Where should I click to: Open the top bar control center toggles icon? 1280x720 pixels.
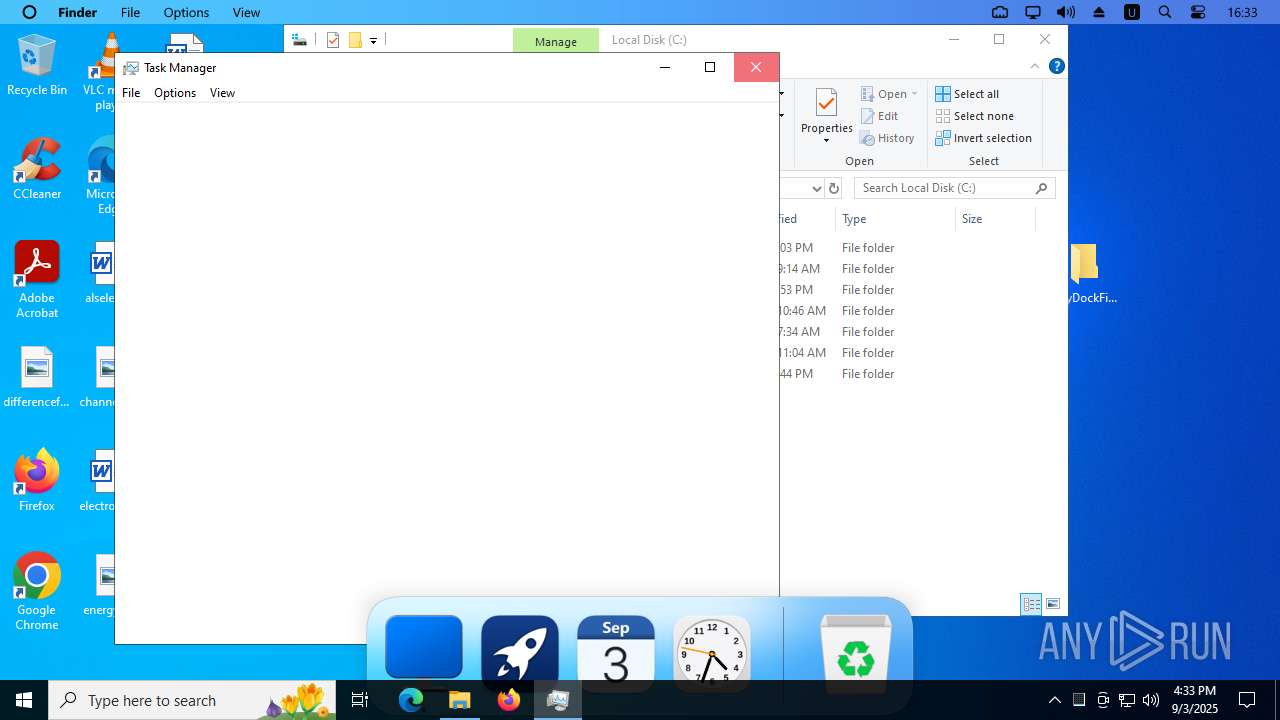(x=1198, y=13)
